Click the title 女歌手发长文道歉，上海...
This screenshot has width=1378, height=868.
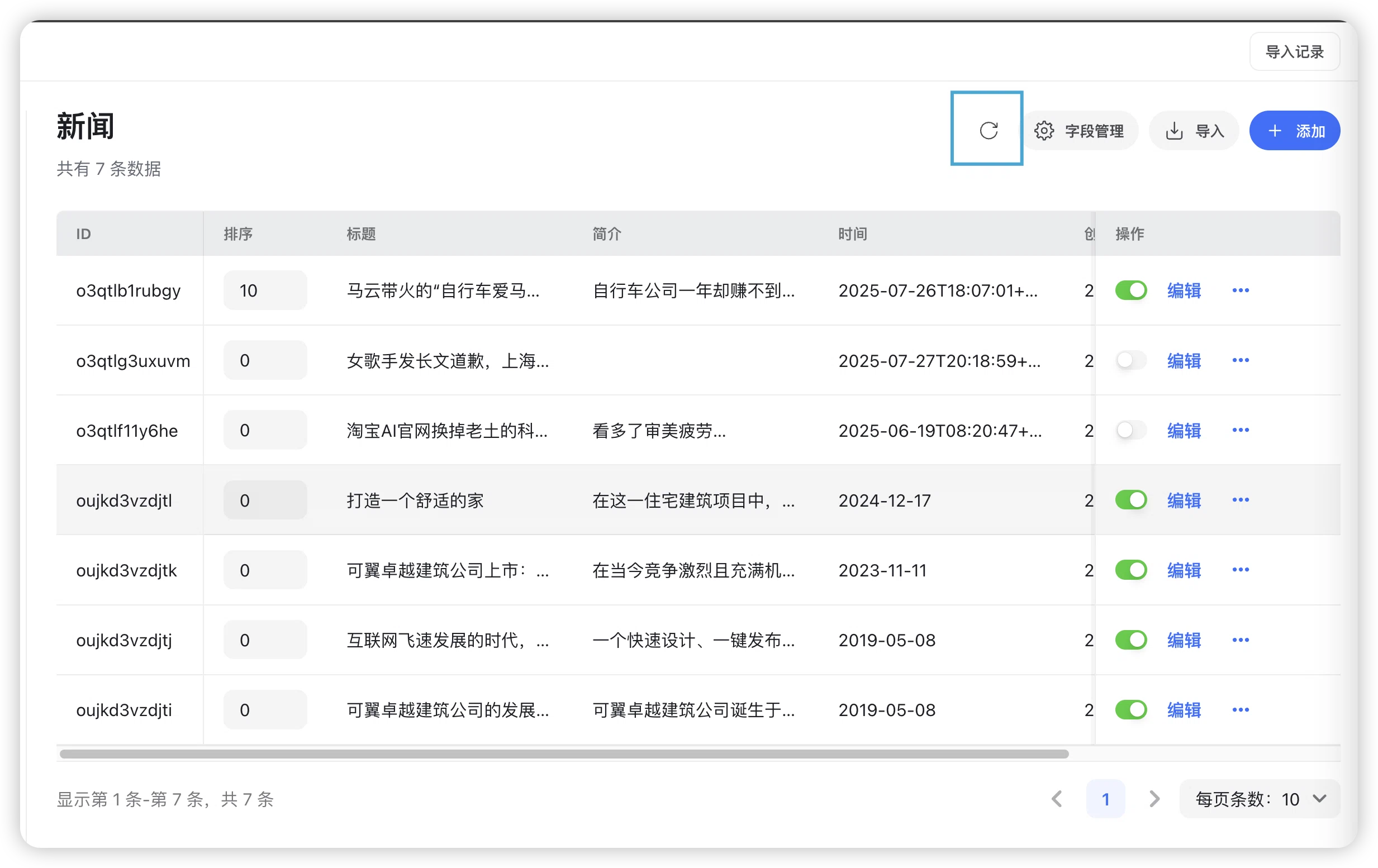[x=448, y=361]
